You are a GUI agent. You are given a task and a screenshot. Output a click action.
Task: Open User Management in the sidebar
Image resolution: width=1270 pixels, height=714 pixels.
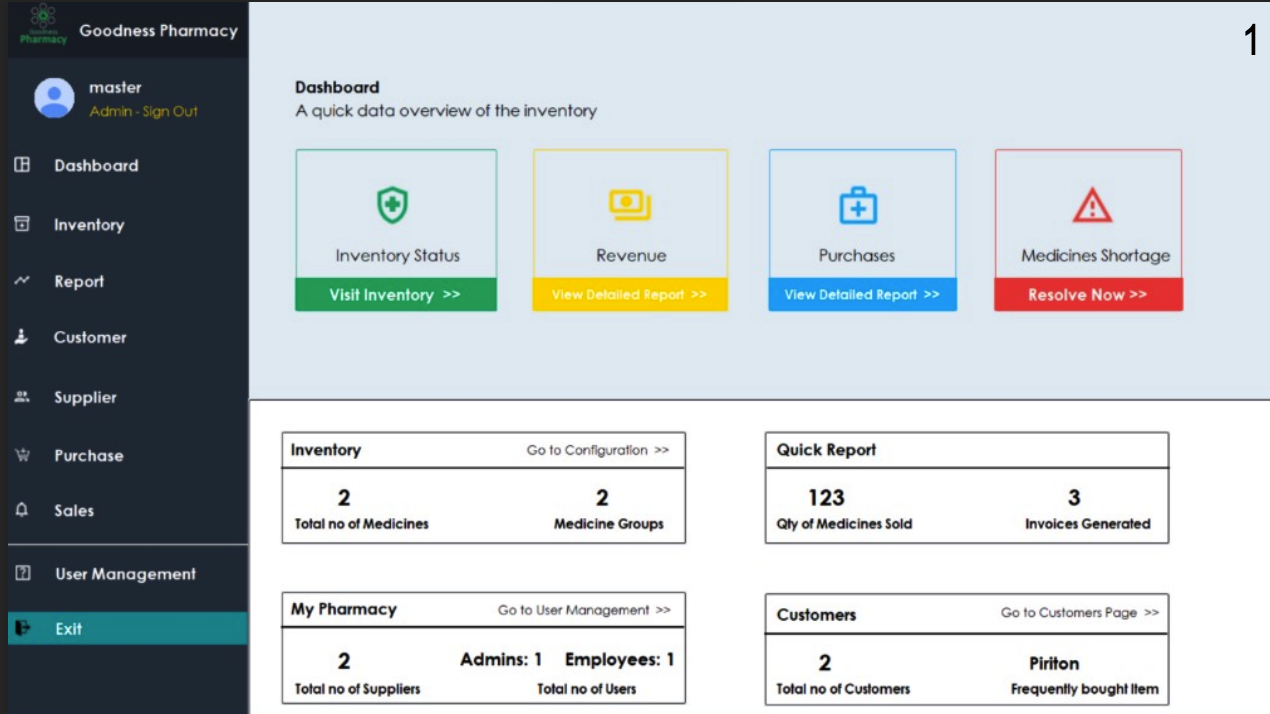125,574
